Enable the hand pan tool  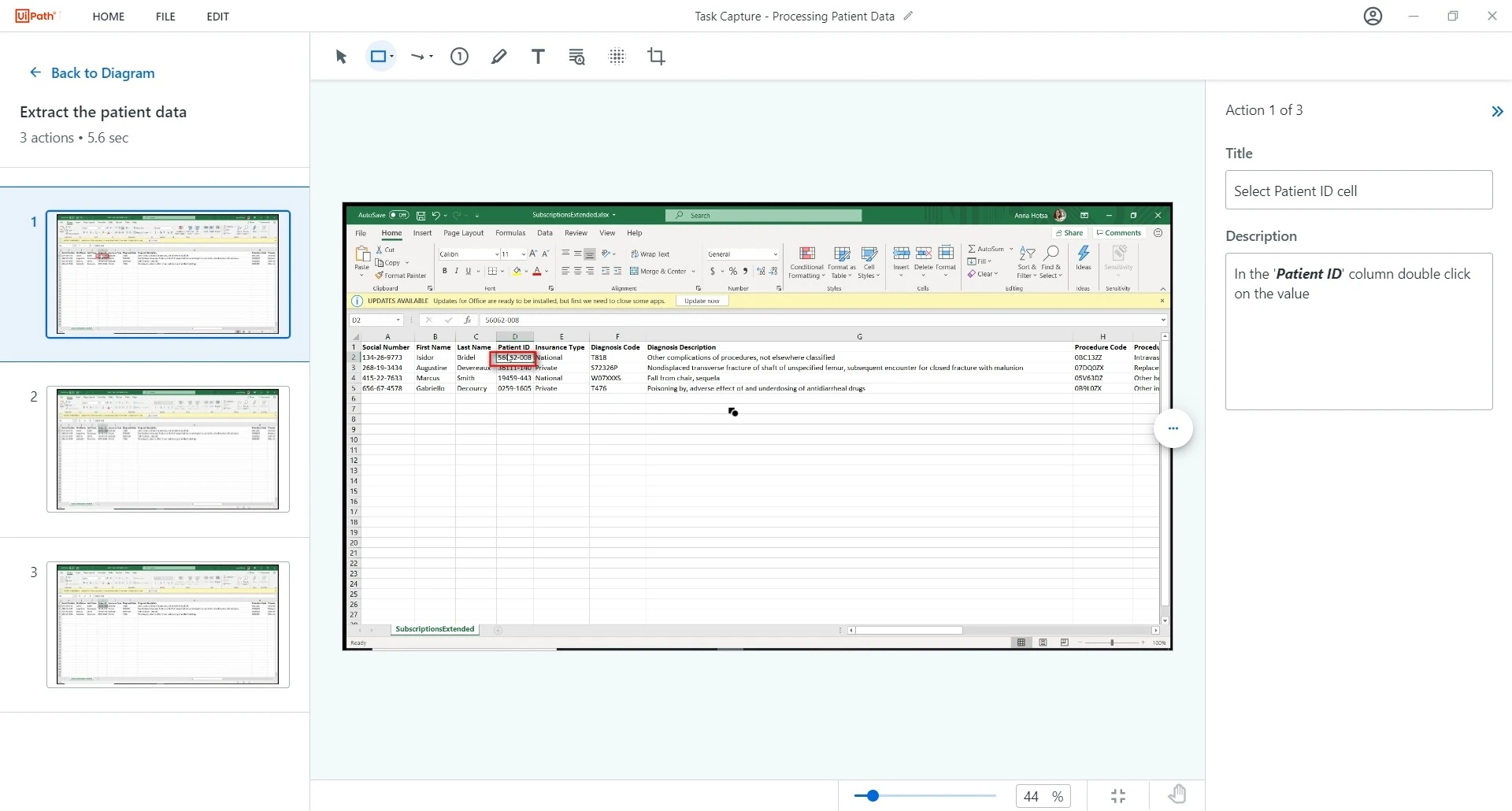1177,794
